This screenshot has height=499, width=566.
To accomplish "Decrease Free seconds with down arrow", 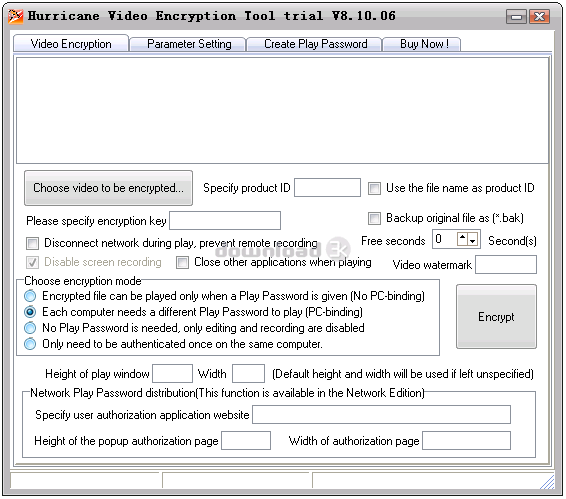I will click(473, 240).
